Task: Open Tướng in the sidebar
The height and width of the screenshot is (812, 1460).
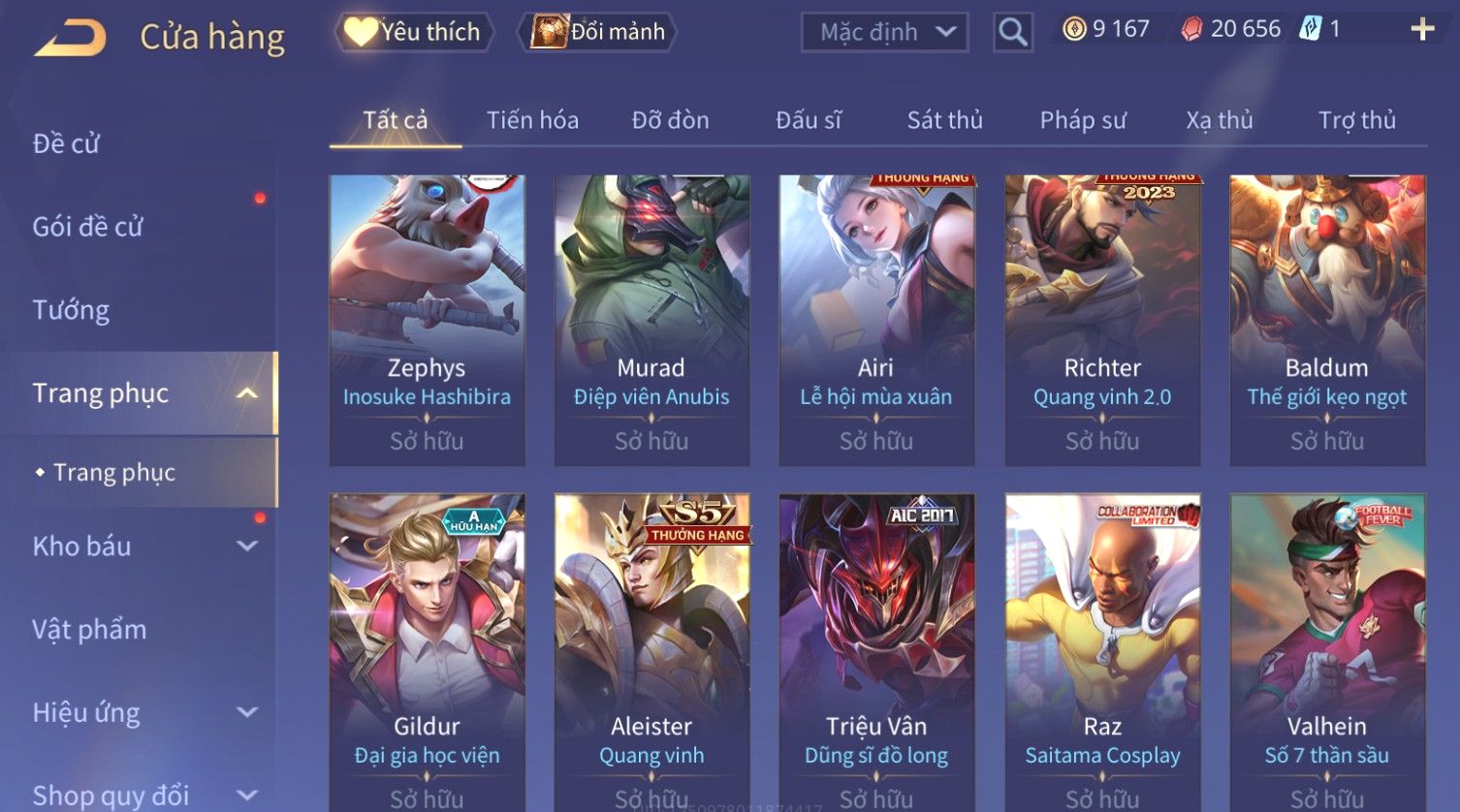Action: pos(71,310)
